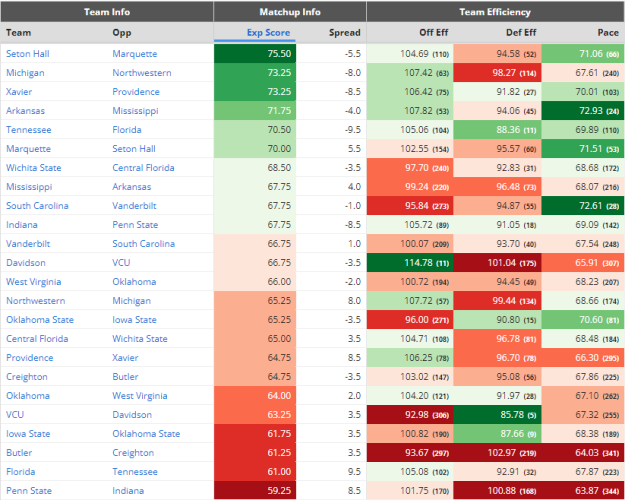The width and height of the screenshot is (625, 500).
Task: Select Iowa State's 87.66 Def Eff cell
Action: [x=497, y=433]
